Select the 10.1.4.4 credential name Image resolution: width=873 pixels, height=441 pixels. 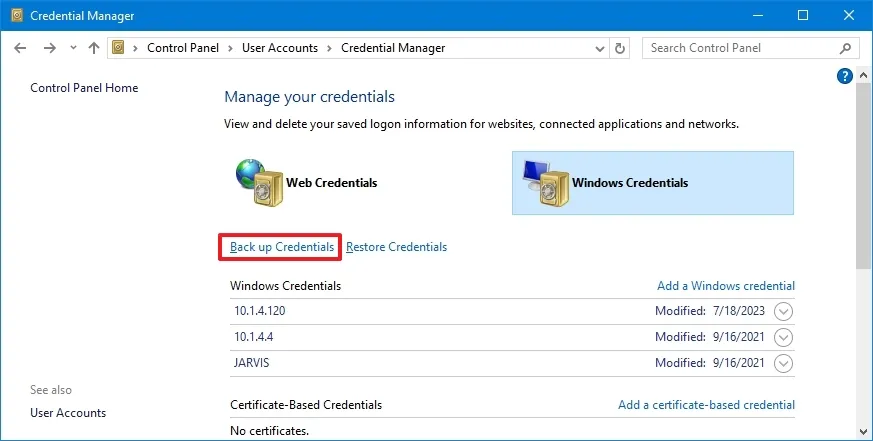(253, 337)
